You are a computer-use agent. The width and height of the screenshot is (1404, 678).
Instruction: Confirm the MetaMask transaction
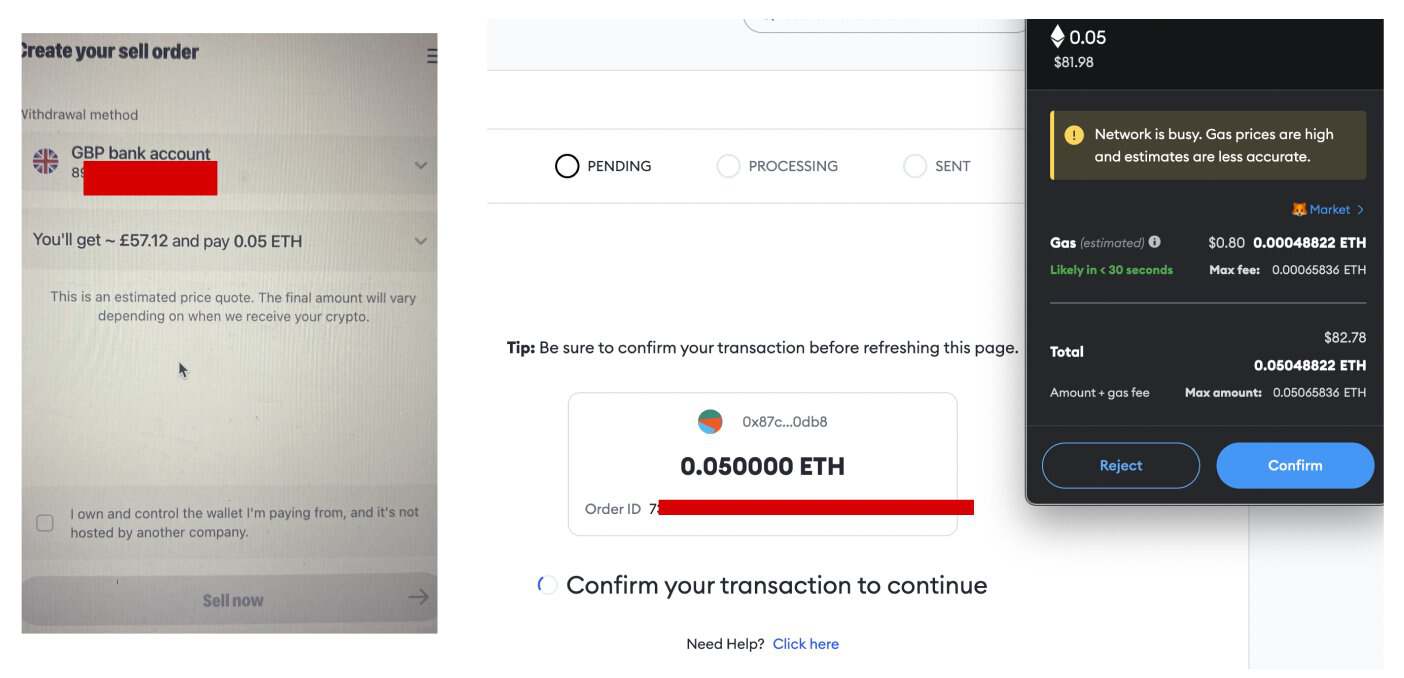(x=1295, y=465)
